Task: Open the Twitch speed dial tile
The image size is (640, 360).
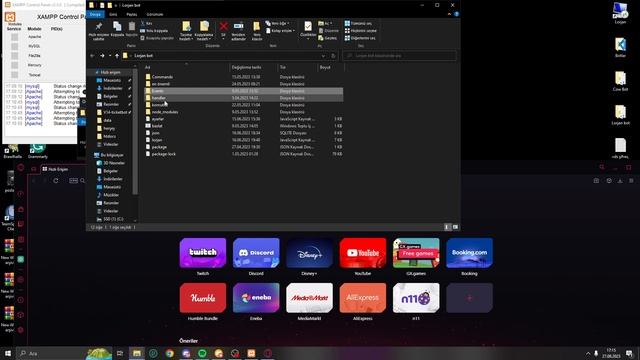Action: tap(203, 253)
